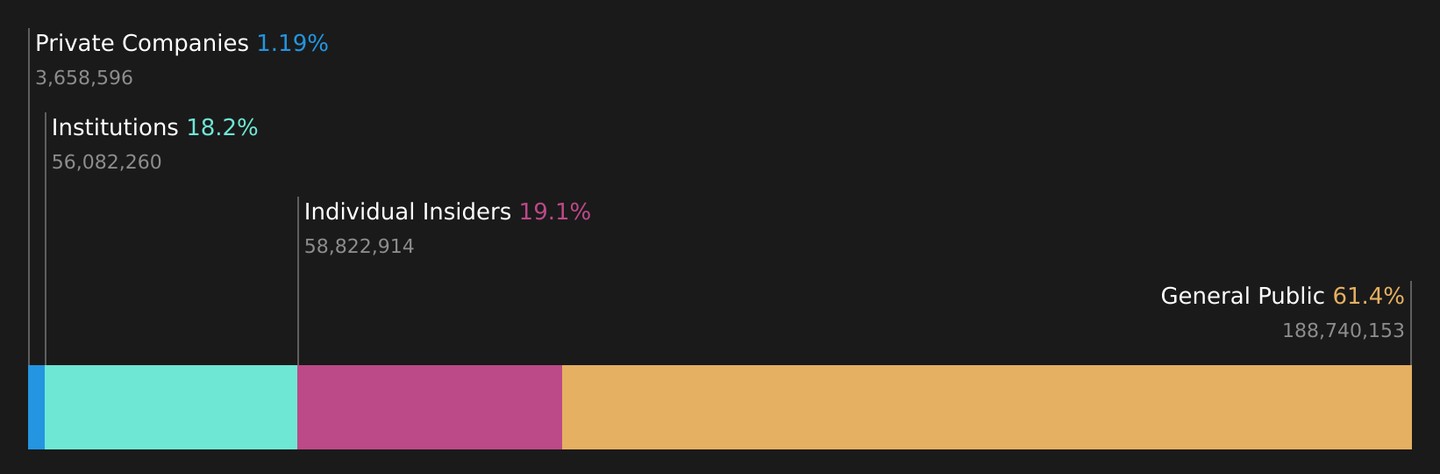Select the 61.4% percentage value
The image size is (1440, 474).
tap(1368, 296)
